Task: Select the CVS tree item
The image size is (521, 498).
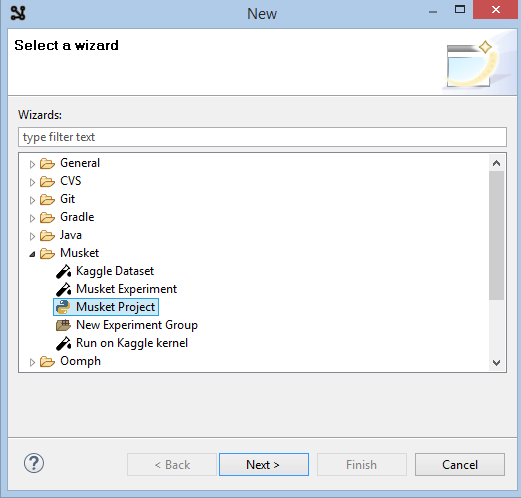Action: (71, 181)
